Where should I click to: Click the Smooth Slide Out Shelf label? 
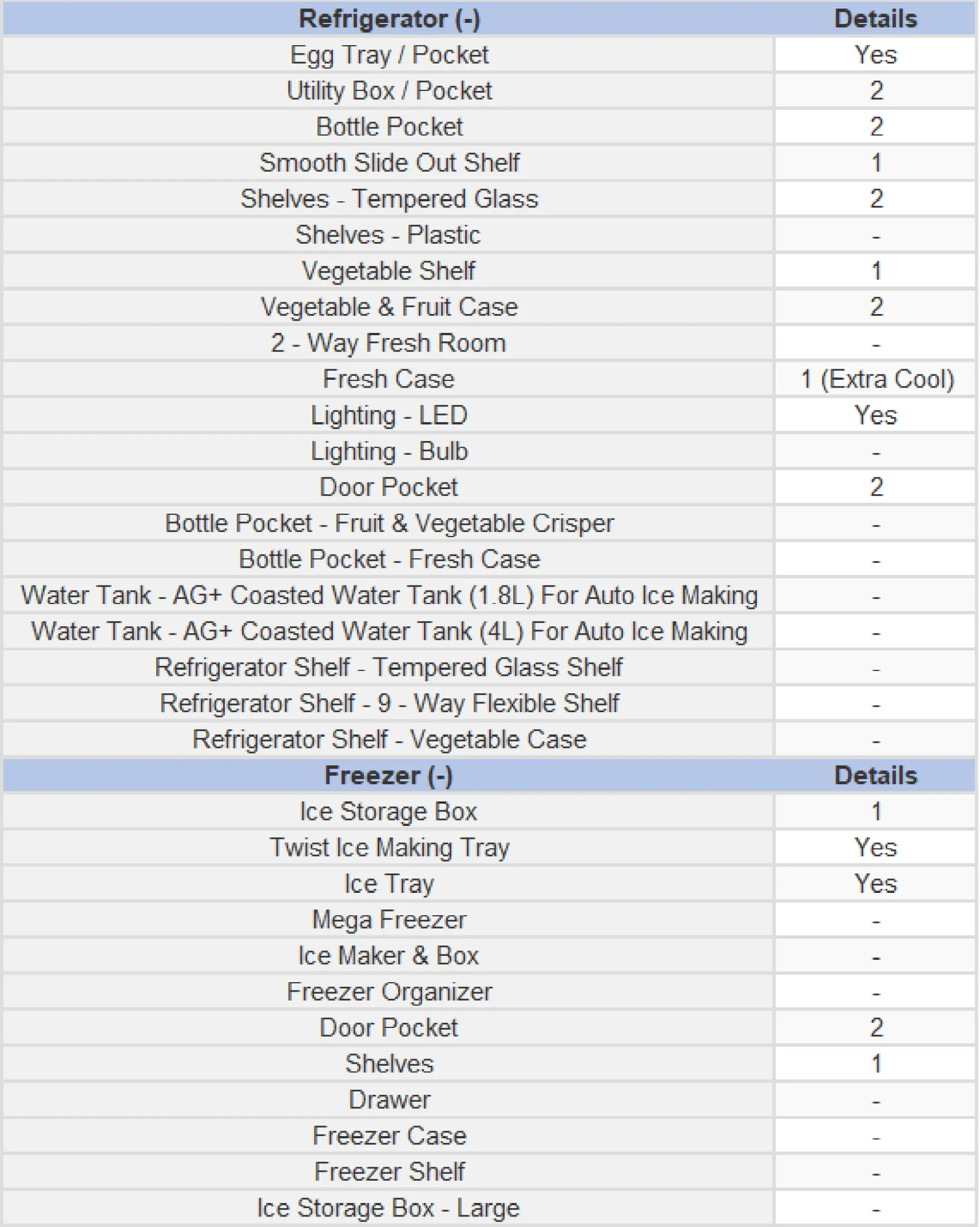click(x=389, y=163)
